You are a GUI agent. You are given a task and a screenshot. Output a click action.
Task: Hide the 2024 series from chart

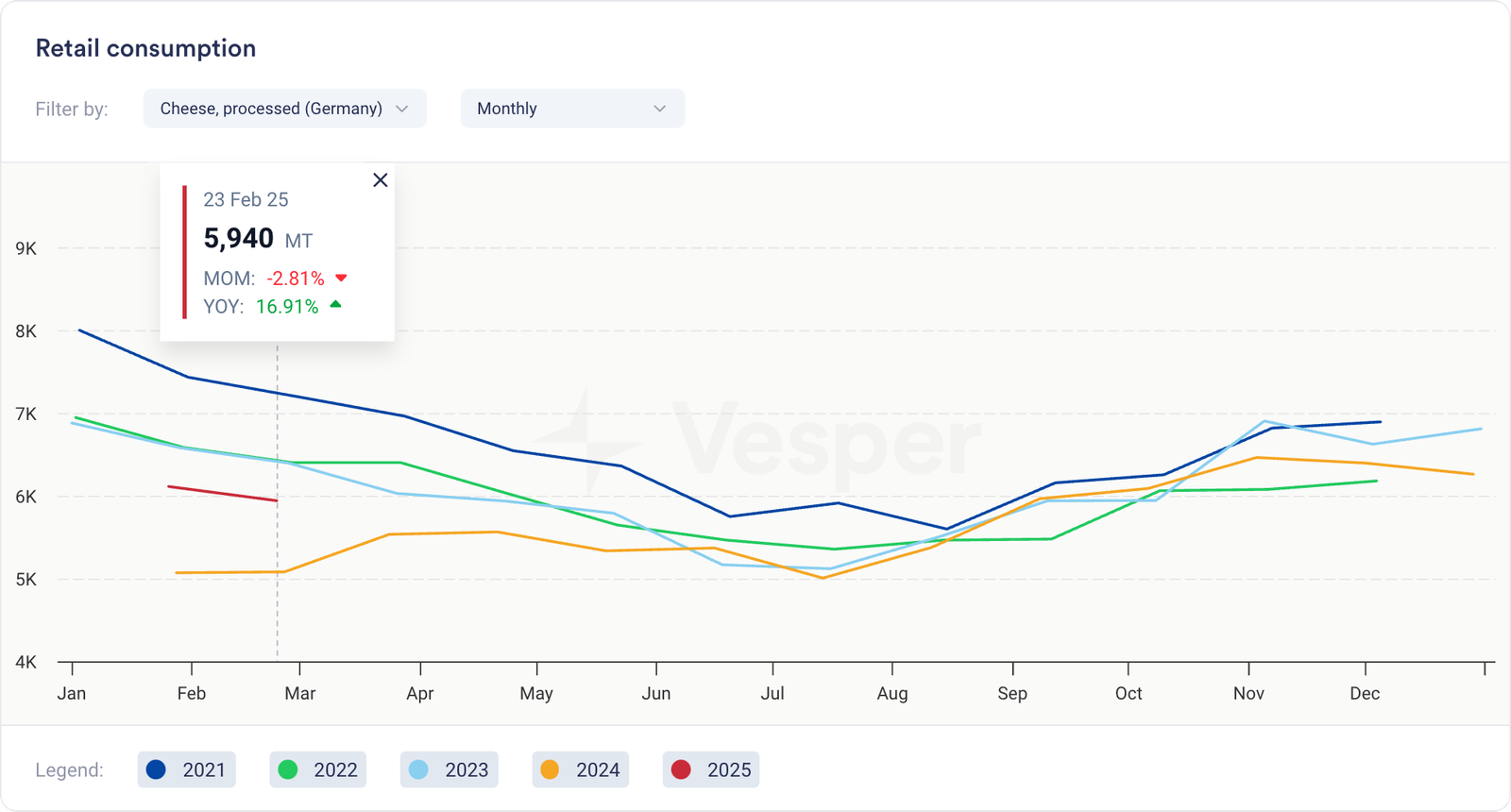580,770
